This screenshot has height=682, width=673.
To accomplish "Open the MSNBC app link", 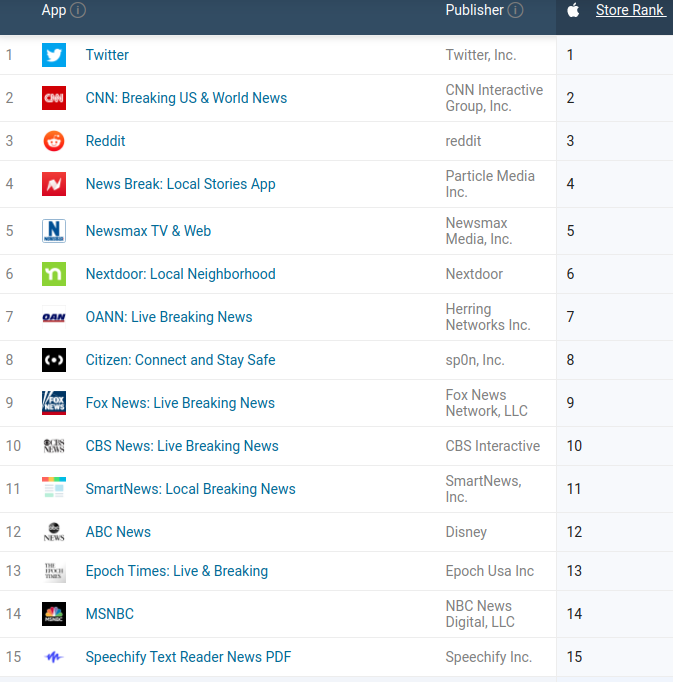I will (x=110, y=614).
